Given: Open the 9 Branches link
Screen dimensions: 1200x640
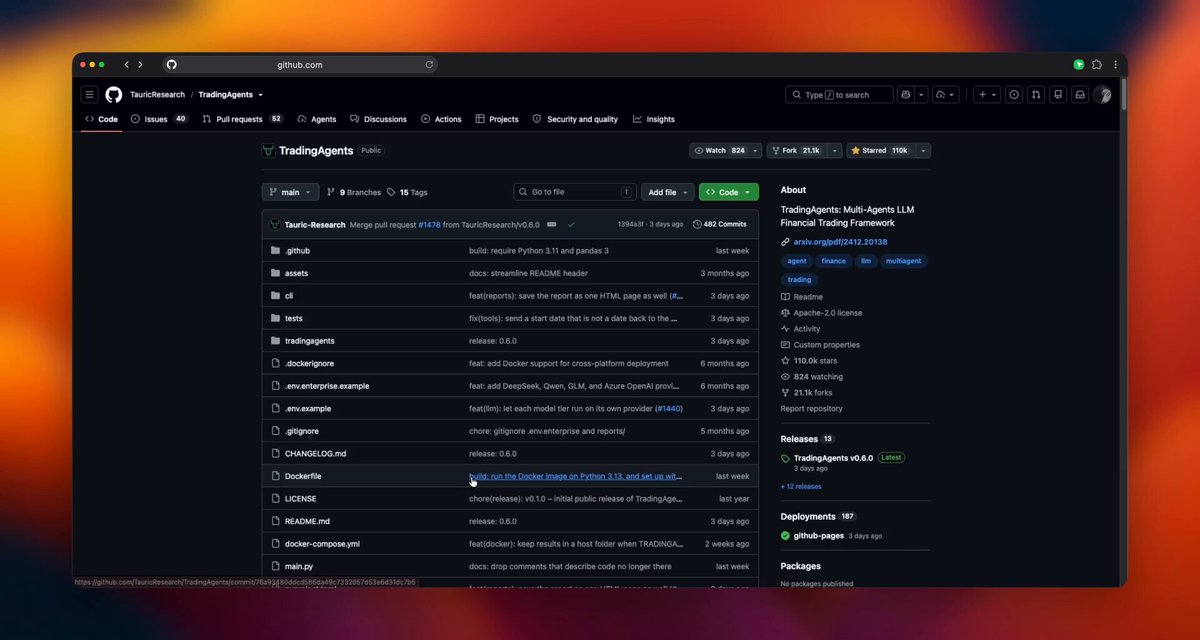Looking at the screenshot, I should (354, 192).
